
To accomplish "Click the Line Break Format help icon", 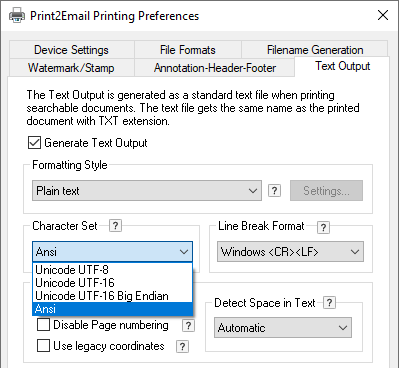I will click(x=323, y=227).
